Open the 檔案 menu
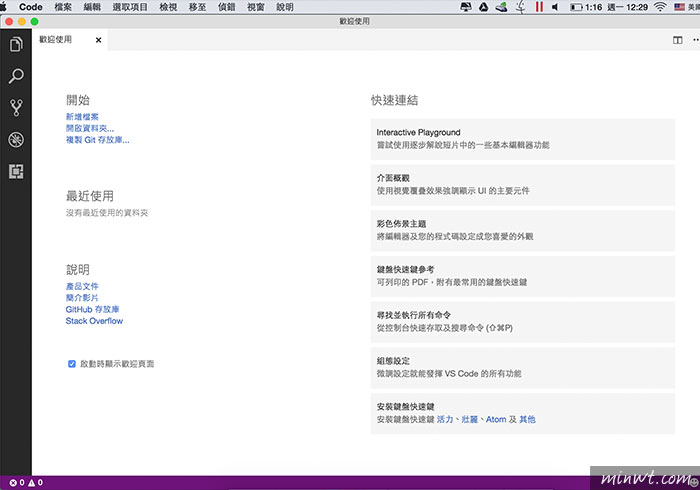 (63, 7)
